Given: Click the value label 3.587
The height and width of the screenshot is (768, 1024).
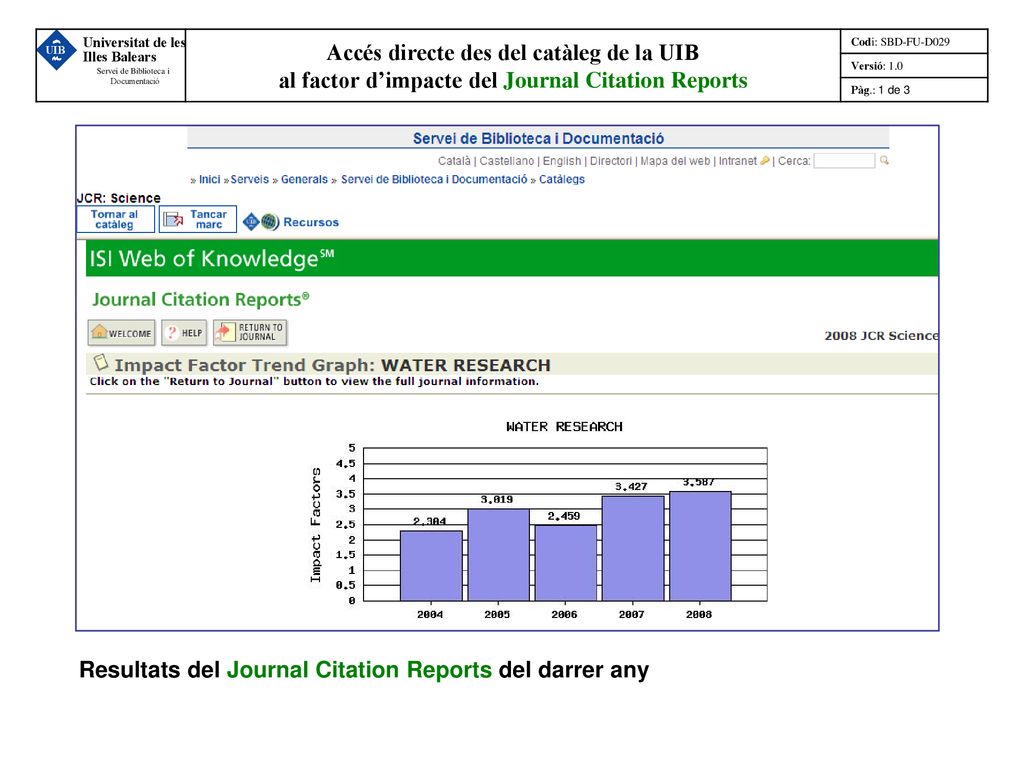Looking at the screenshot, I should click(699, 483).
